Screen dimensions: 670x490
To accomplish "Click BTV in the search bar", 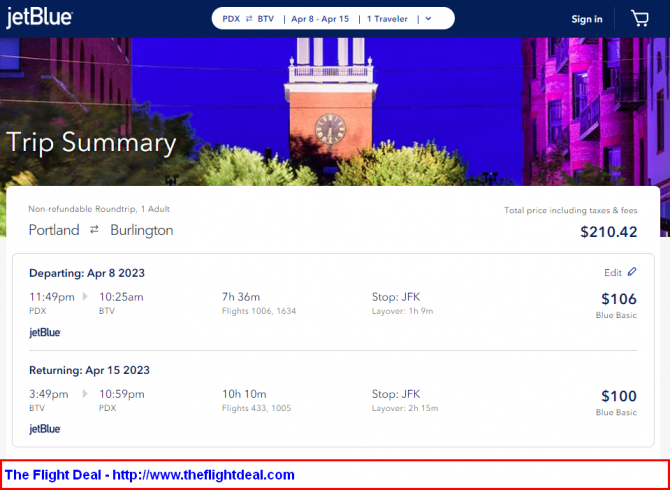I will 266,19.
